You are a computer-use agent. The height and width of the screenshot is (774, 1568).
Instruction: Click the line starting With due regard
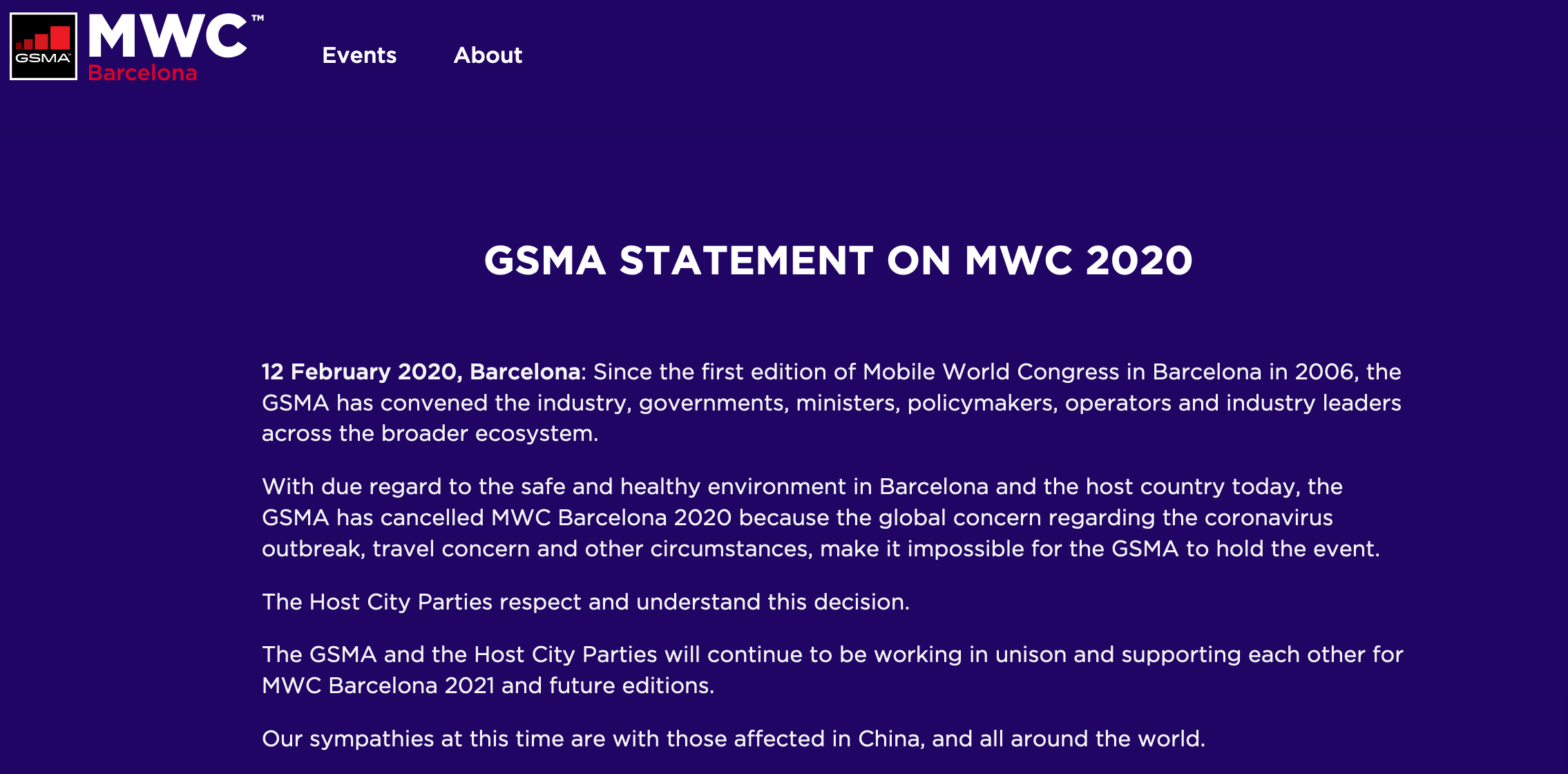coord(802,487)
